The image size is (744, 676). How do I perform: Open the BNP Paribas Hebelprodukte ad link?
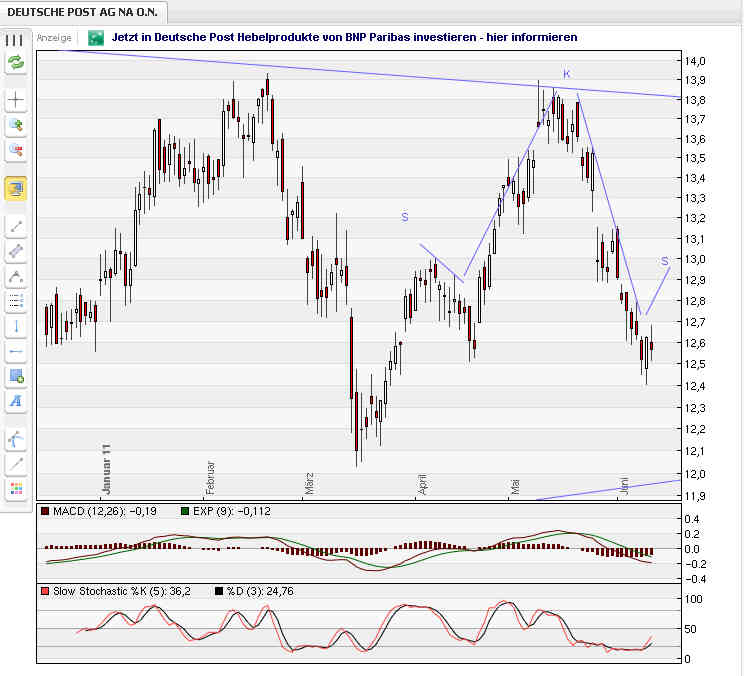(345, 37)
